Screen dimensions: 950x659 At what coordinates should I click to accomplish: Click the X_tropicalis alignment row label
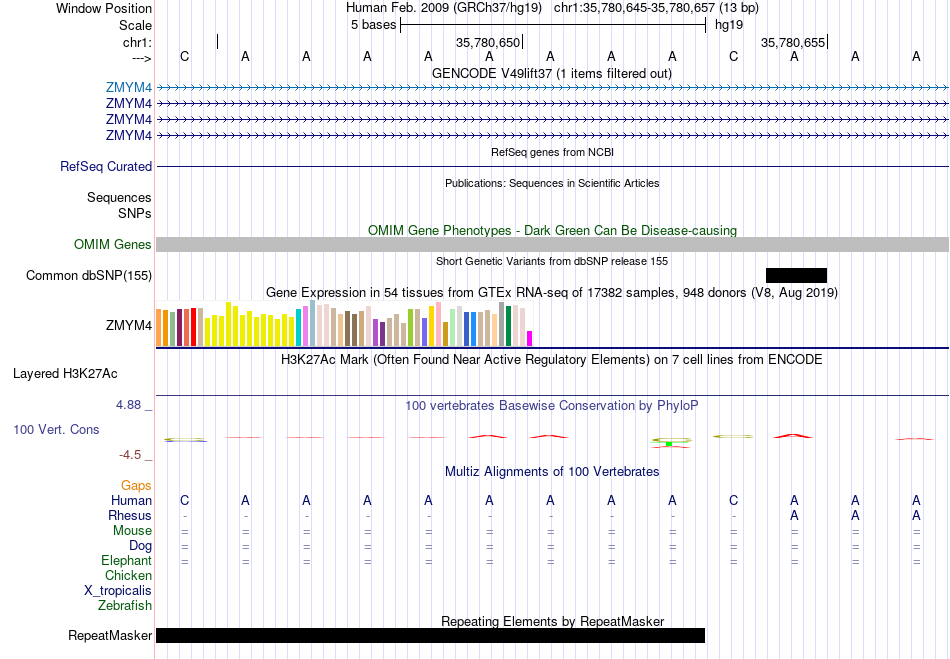[x=118, y=591]
